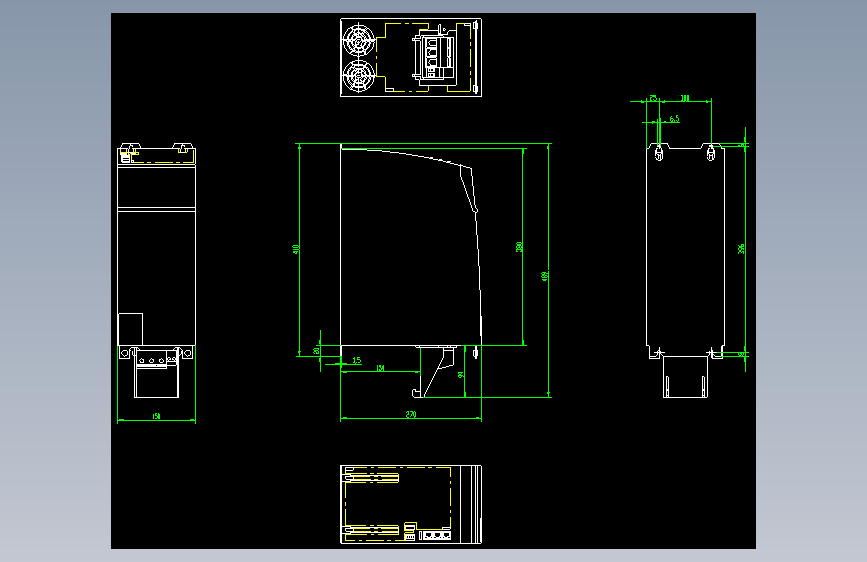Select the 1.5 dimension label
The height and width of the screenshot is (562, 867).
(x=357, y=360)
